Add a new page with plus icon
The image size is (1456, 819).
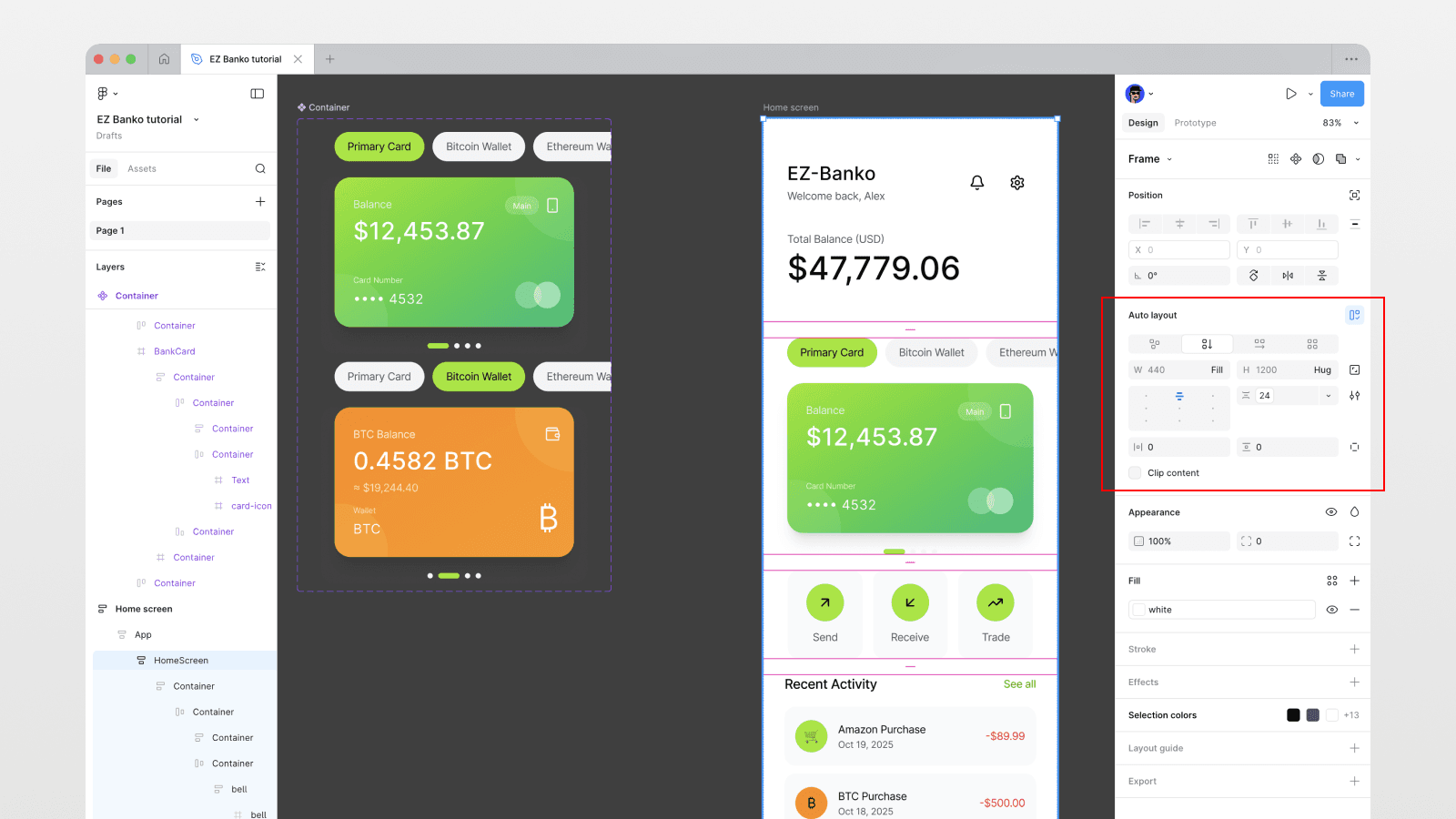(260, 202)
